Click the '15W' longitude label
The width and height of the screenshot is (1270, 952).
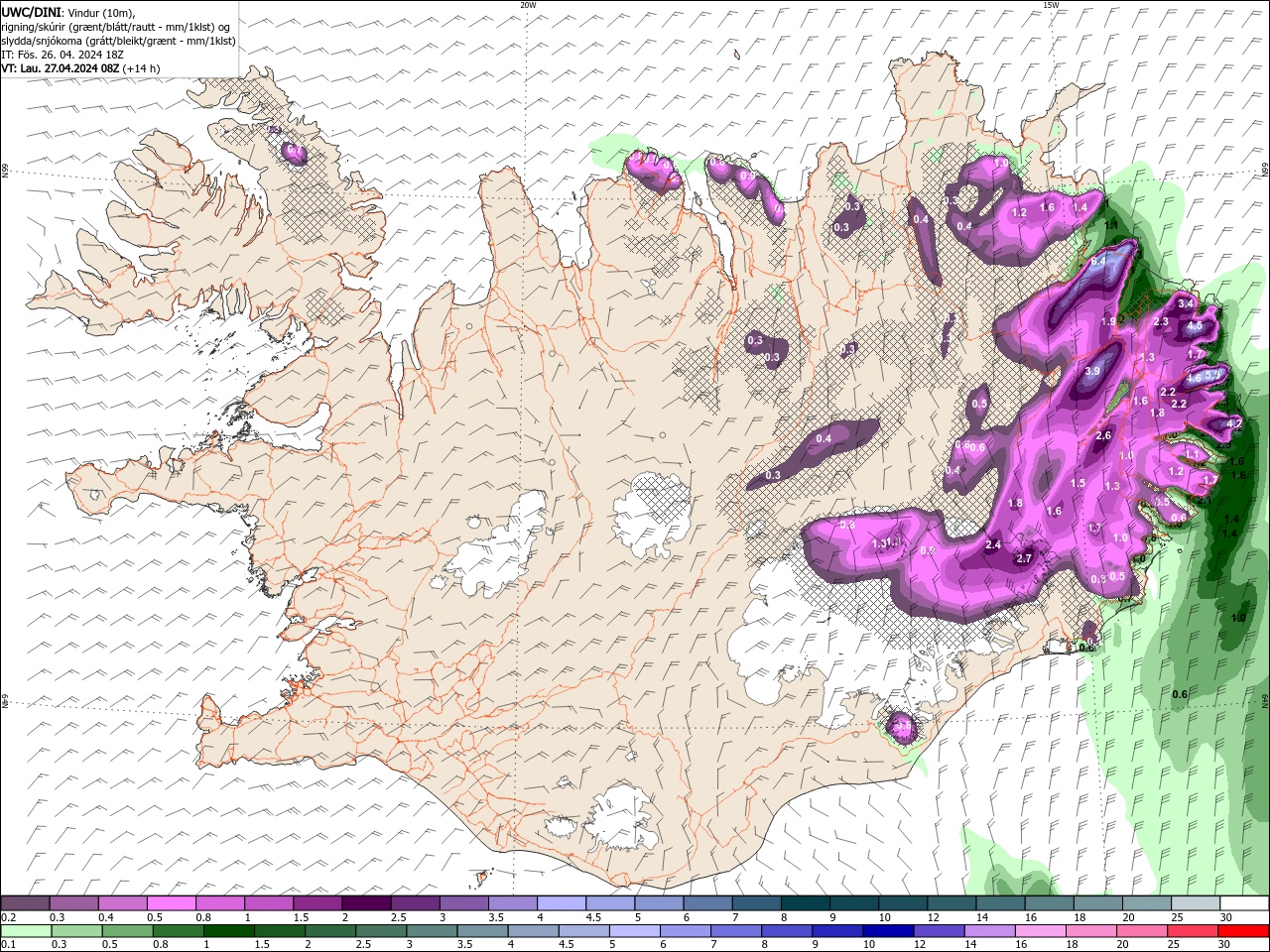pos(1051,5)
